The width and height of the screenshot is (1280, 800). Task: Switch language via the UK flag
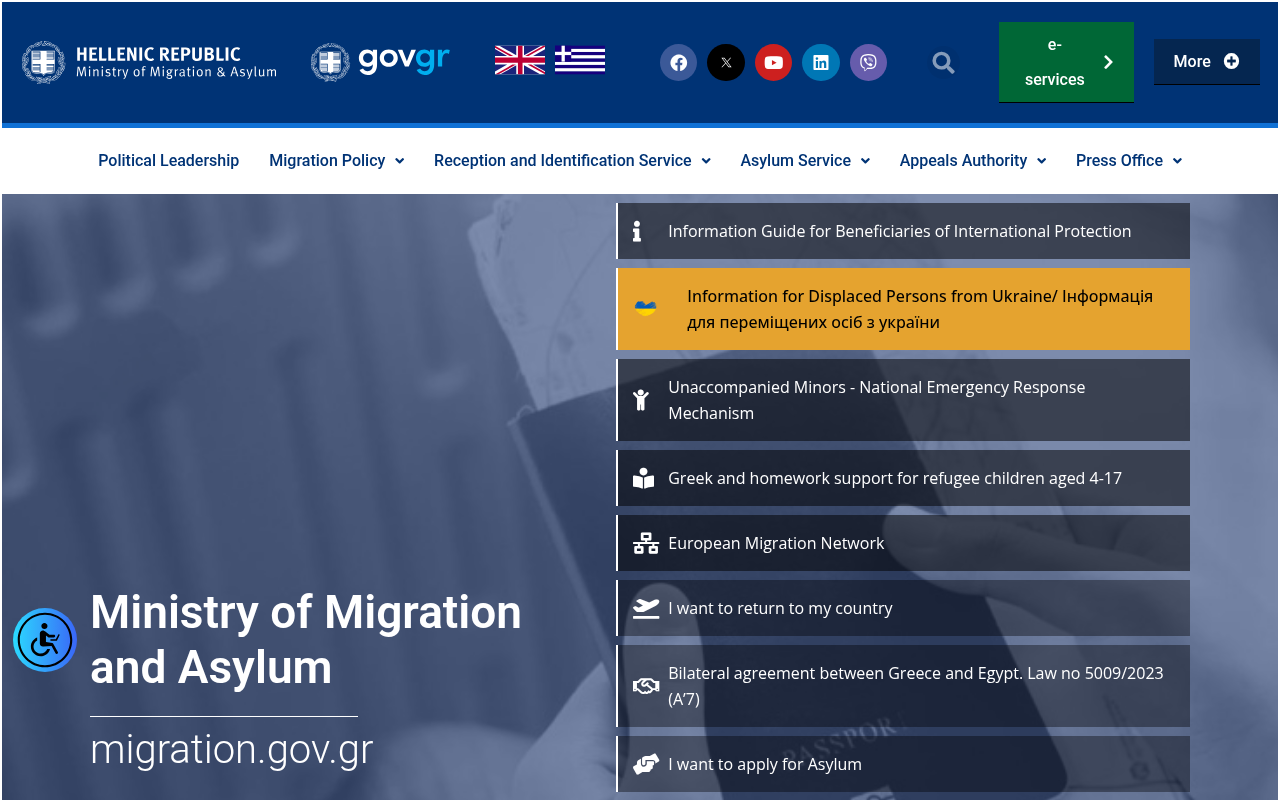point(520,60)
